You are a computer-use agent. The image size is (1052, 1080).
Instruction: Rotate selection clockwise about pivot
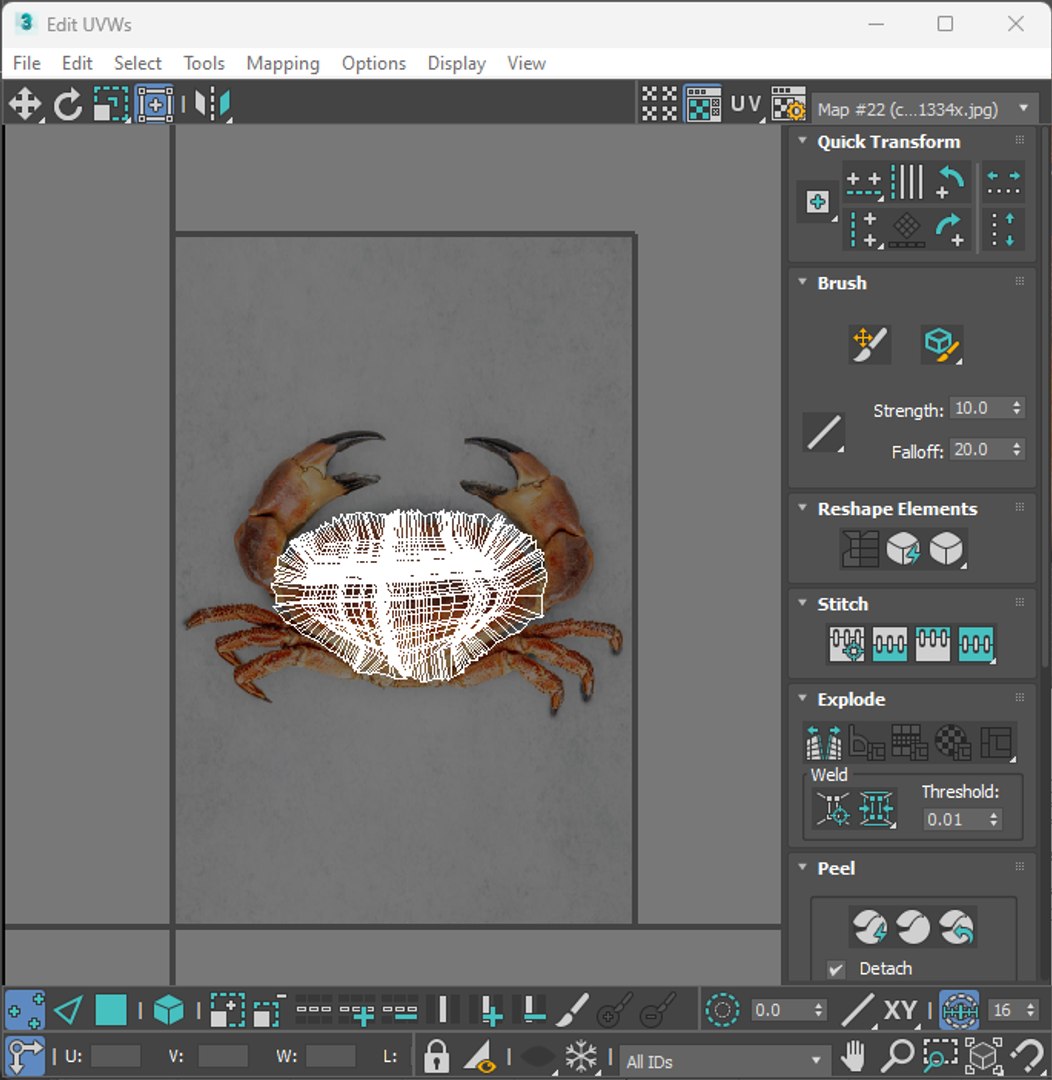[x=950, y=229]
